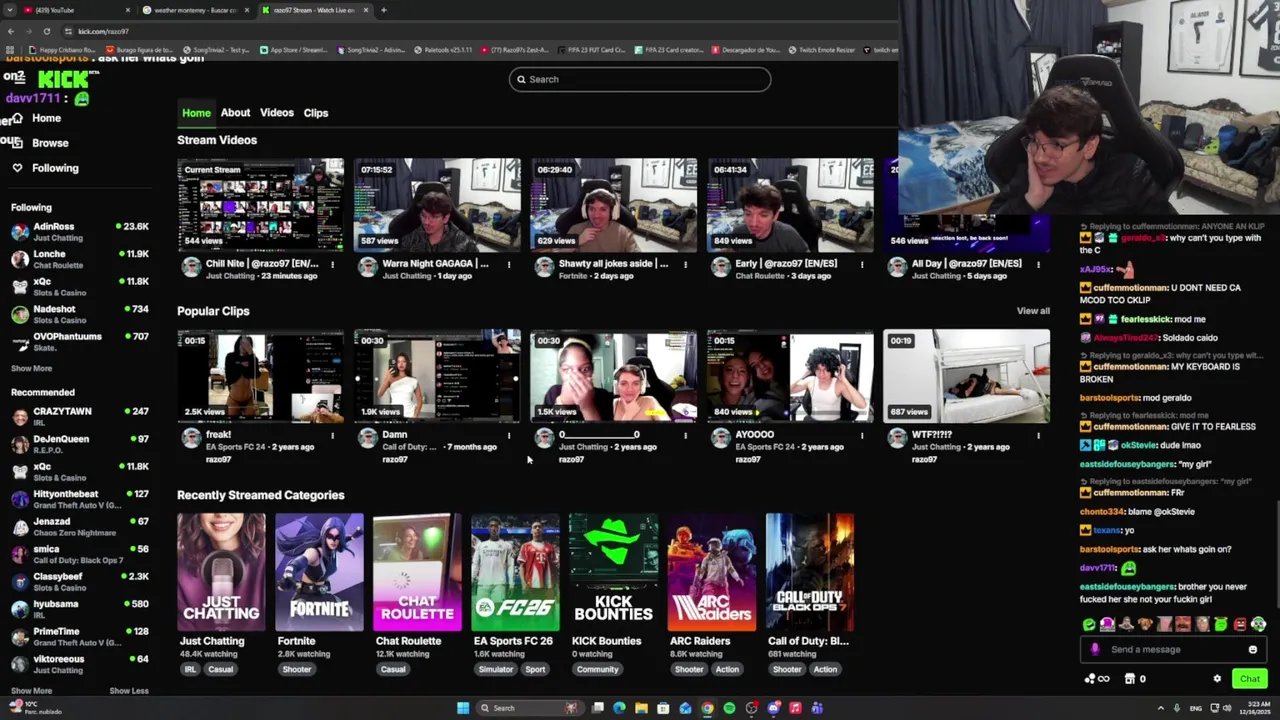Open a new browser tab
This screenshot has height=720, width=1280.
point(384,10)
